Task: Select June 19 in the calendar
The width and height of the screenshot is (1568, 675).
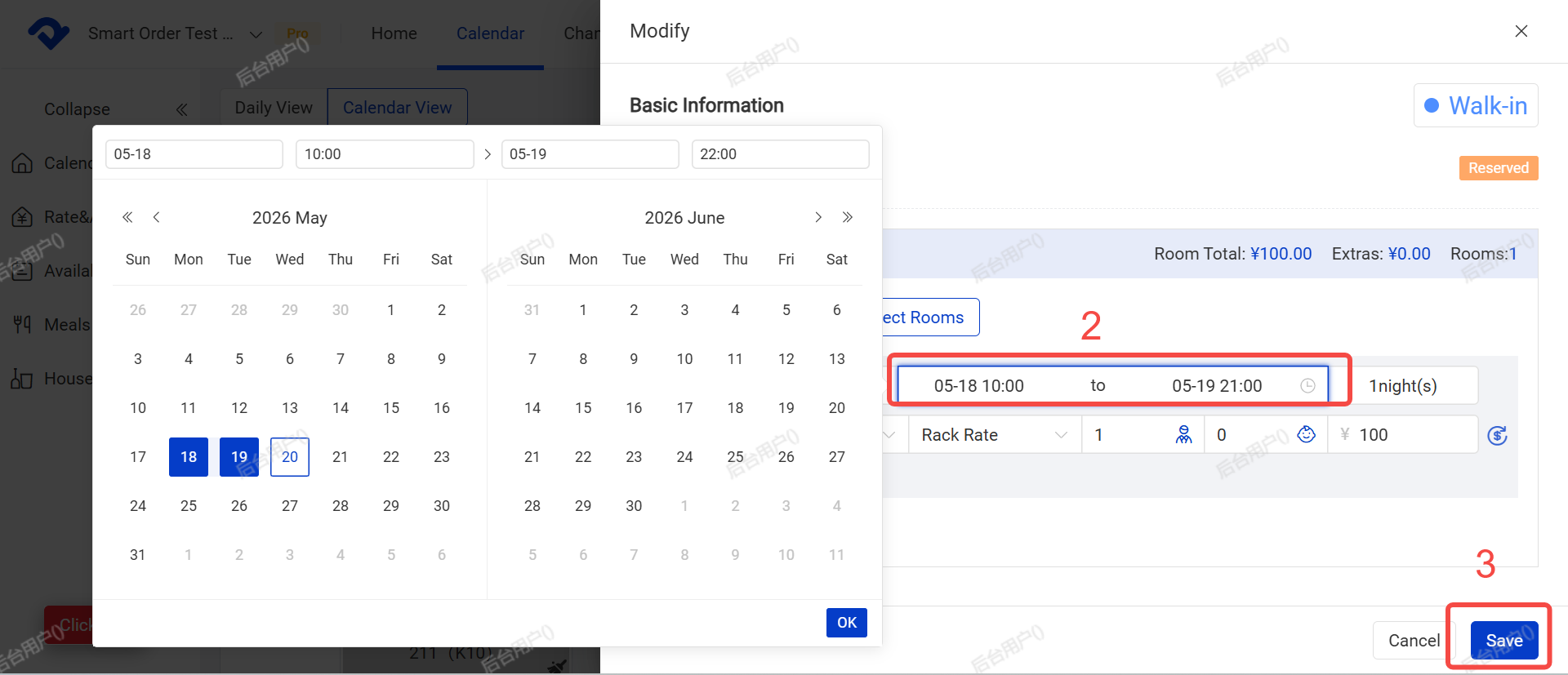Action: [786, 408]
